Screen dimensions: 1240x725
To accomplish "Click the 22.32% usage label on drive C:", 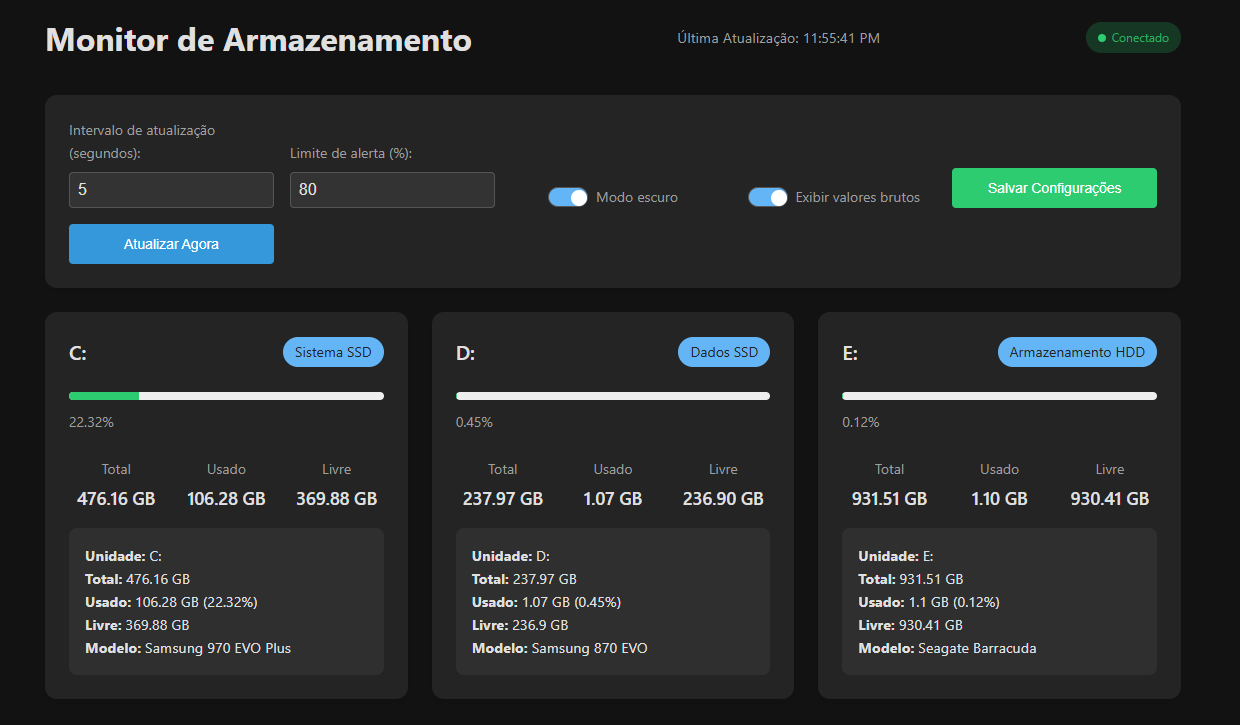I will pos(91,421).
